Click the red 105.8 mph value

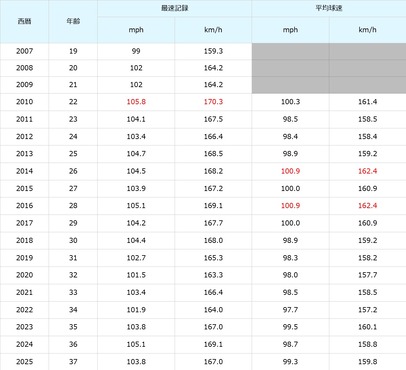click(x=136, y=102)
